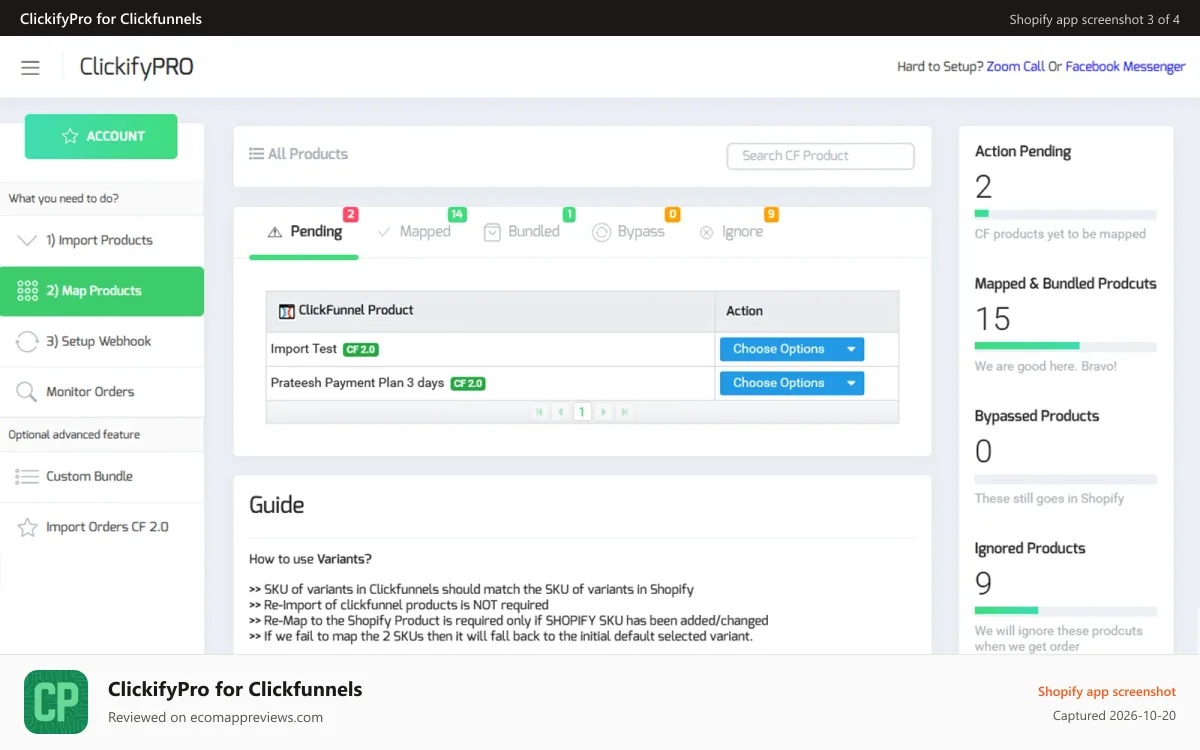The image size is (1200, 750).
Task: Click the ClickFunnel Product column header
Action: tap(491, 311)
